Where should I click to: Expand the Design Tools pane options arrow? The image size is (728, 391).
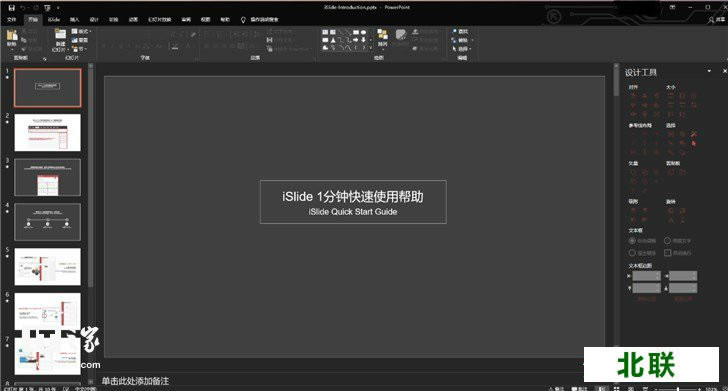709,71
